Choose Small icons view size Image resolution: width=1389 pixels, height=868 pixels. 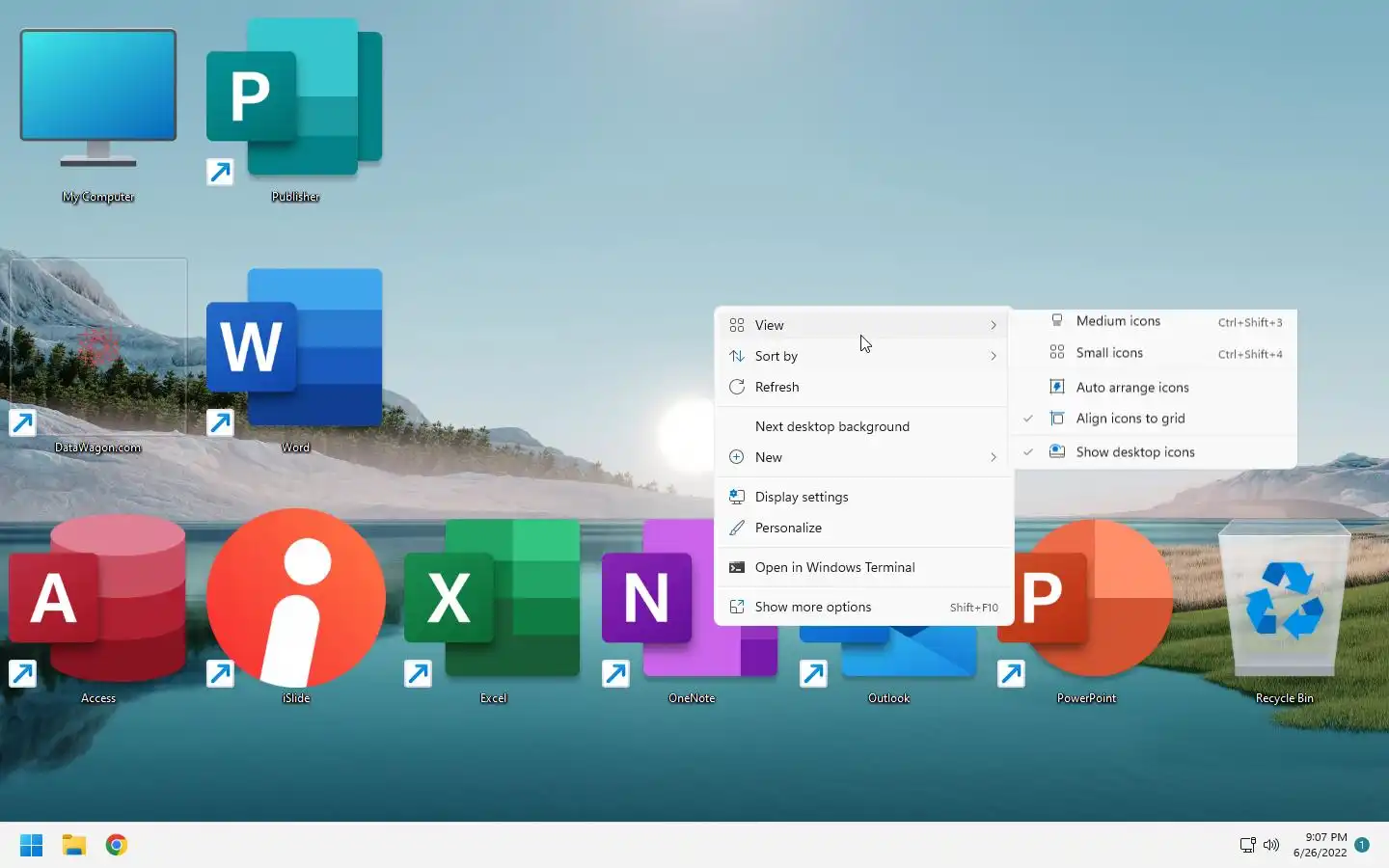tap(1153, 353)
